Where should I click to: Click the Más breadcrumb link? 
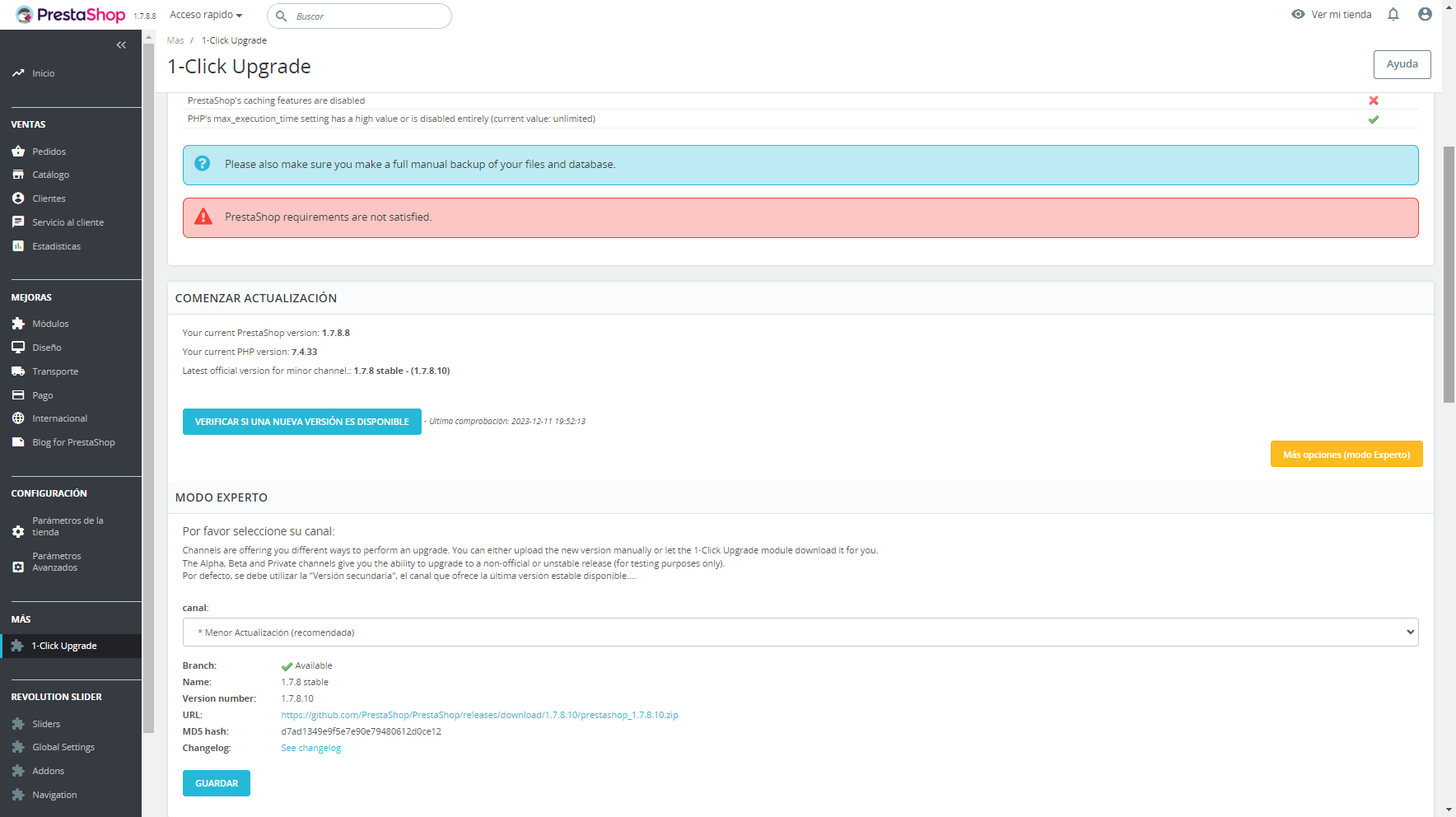175,40
